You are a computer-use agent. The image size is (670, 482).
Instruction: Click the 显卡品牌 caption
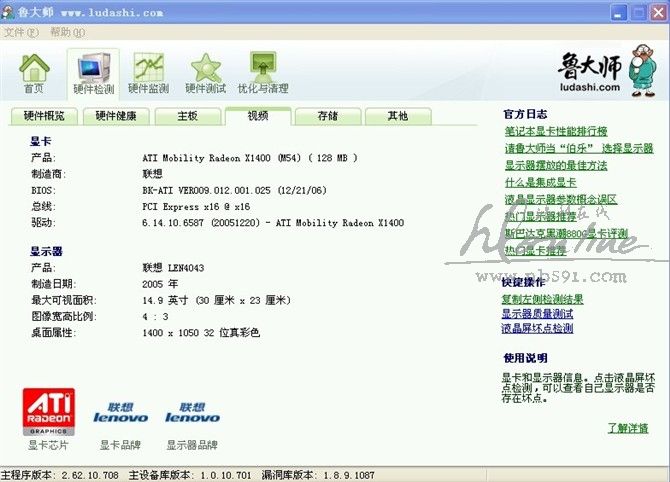(120, 445)
